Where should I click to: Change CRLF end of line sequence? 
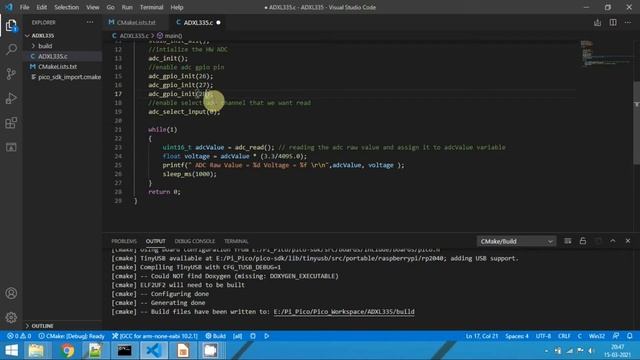pyautogui.click(x=564, y=336)
